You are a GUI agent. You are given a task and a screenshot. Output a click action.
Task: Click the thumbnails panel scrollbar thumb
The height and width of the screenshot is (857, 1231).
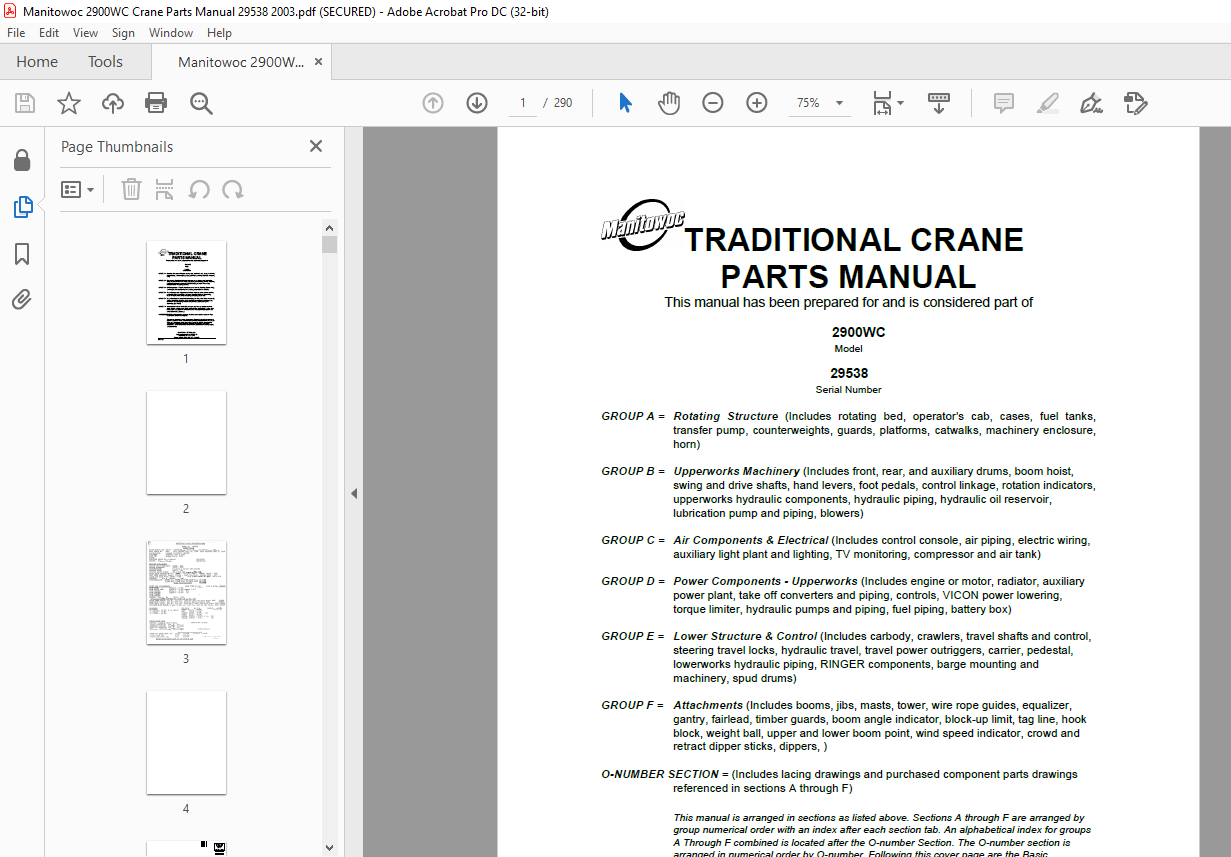click(330, 245)
